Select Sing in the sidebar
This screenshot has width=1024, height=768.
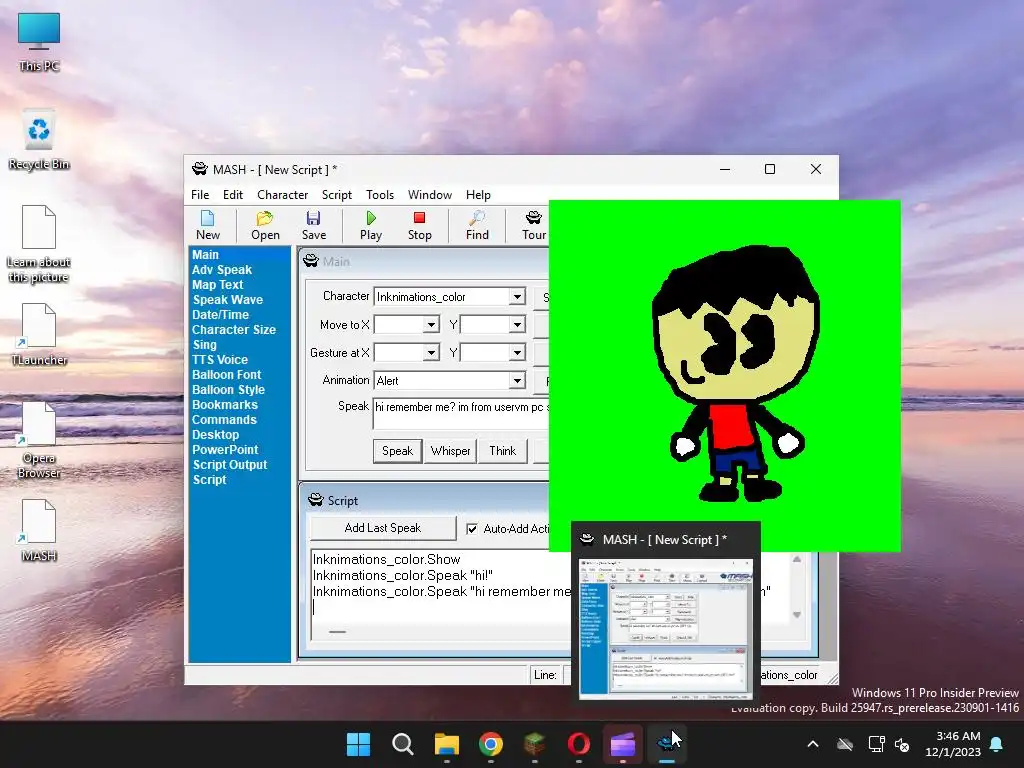click(x=204, y=345)
